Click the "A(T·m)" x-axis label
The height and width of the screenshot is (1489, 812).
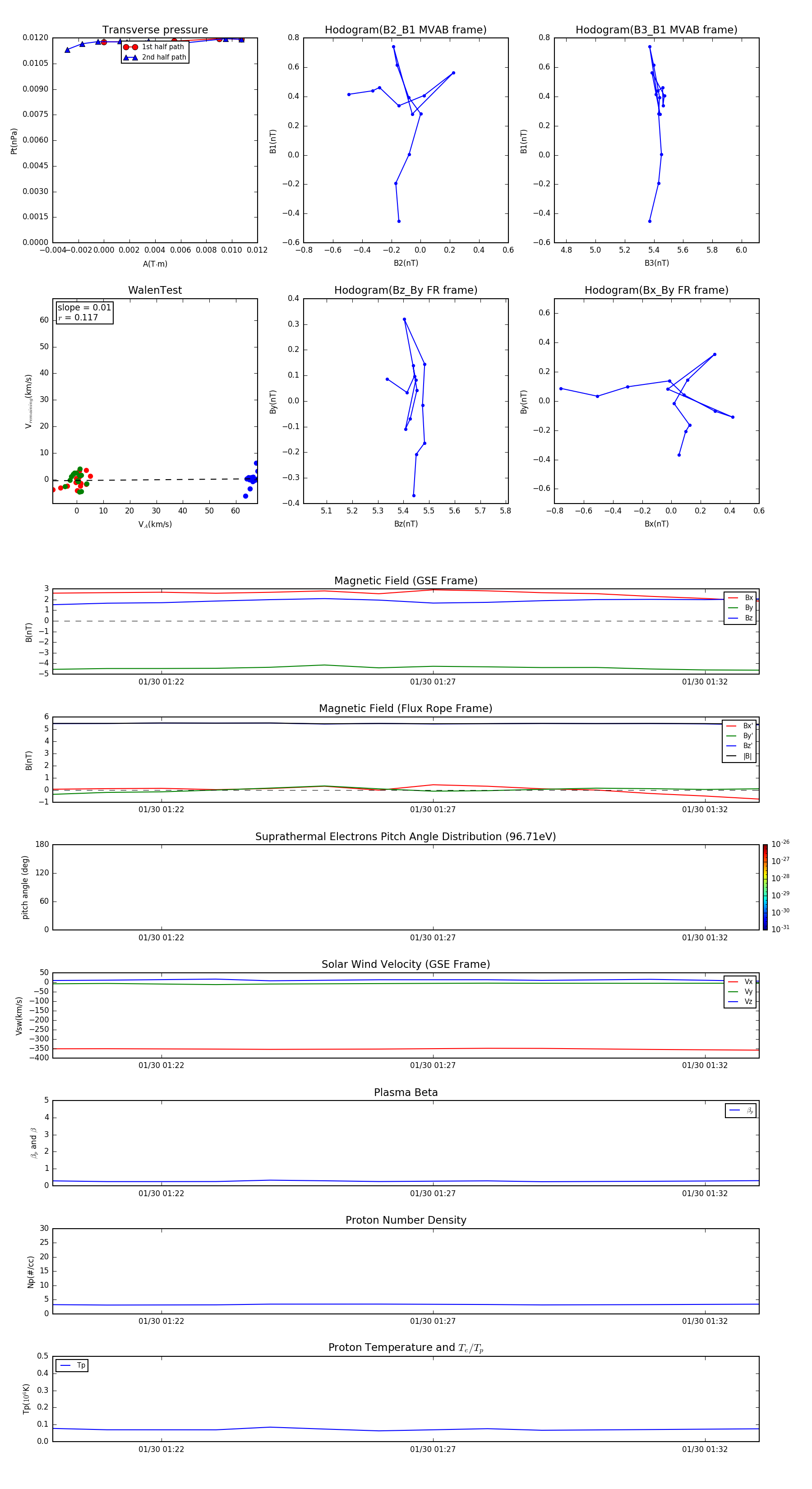(x=155, y=264)
